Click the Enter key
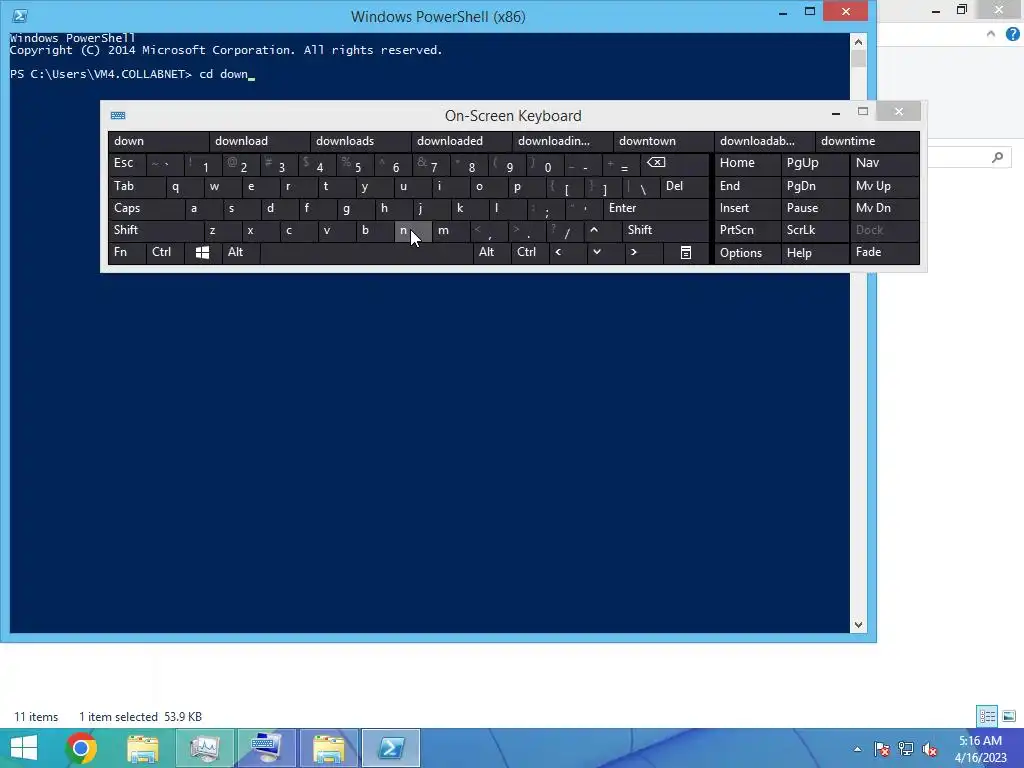This screenshot has width=1024, height=768. point(656,208)
